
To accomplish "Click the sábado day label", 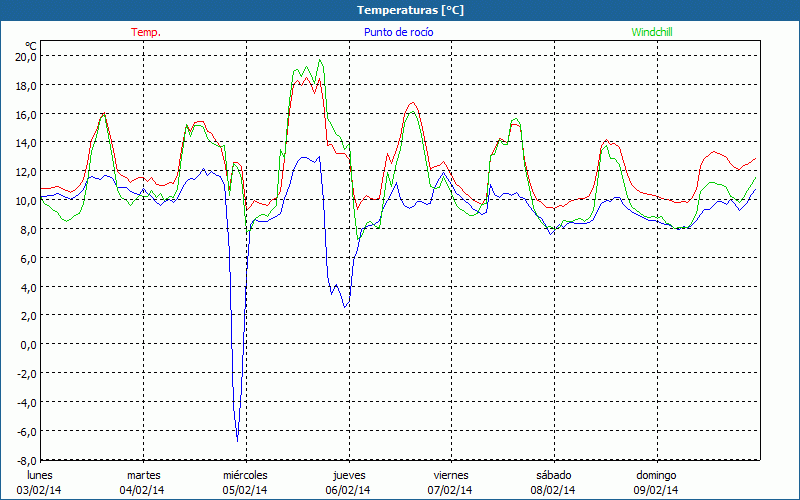I will coord(553,474).
